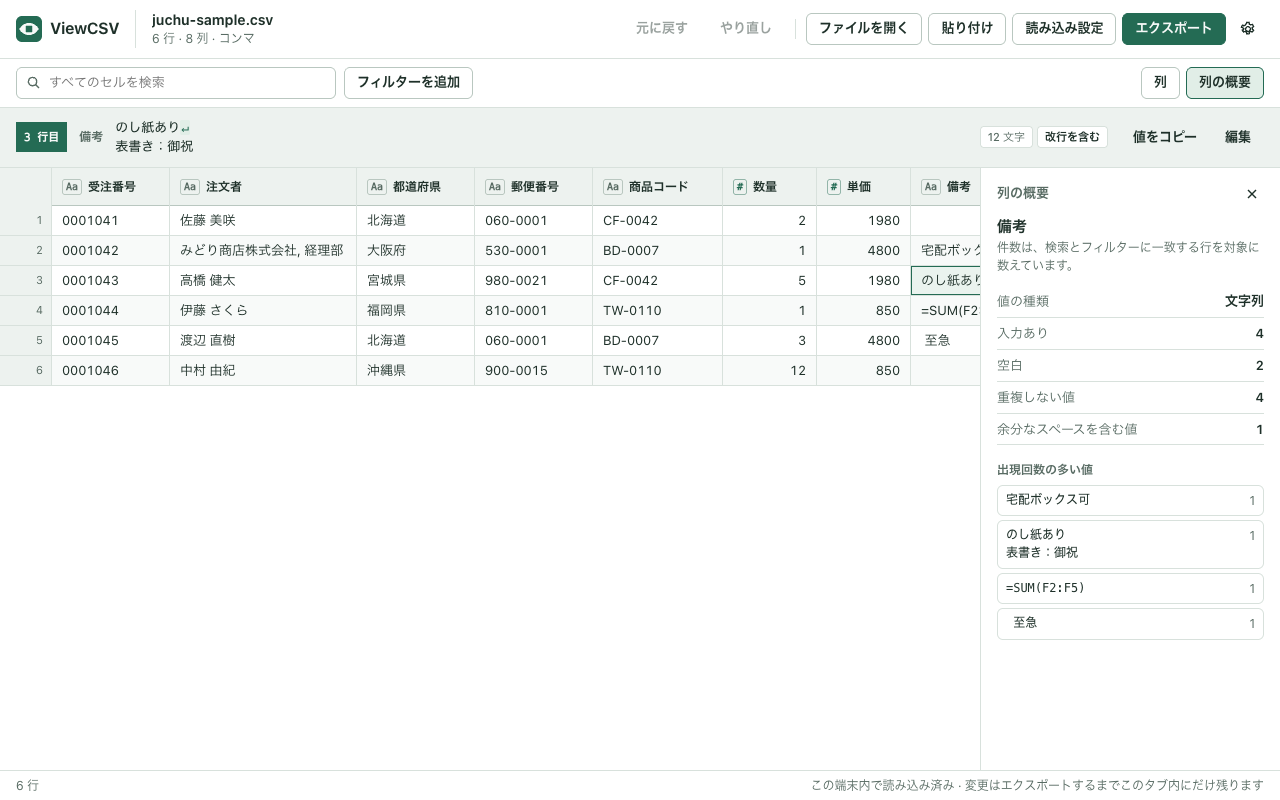Image resolution: width=1280 pixels, height=800 pixels.
Task: Focus the すべてのセルを検索 search field
Action: point(176,83)
